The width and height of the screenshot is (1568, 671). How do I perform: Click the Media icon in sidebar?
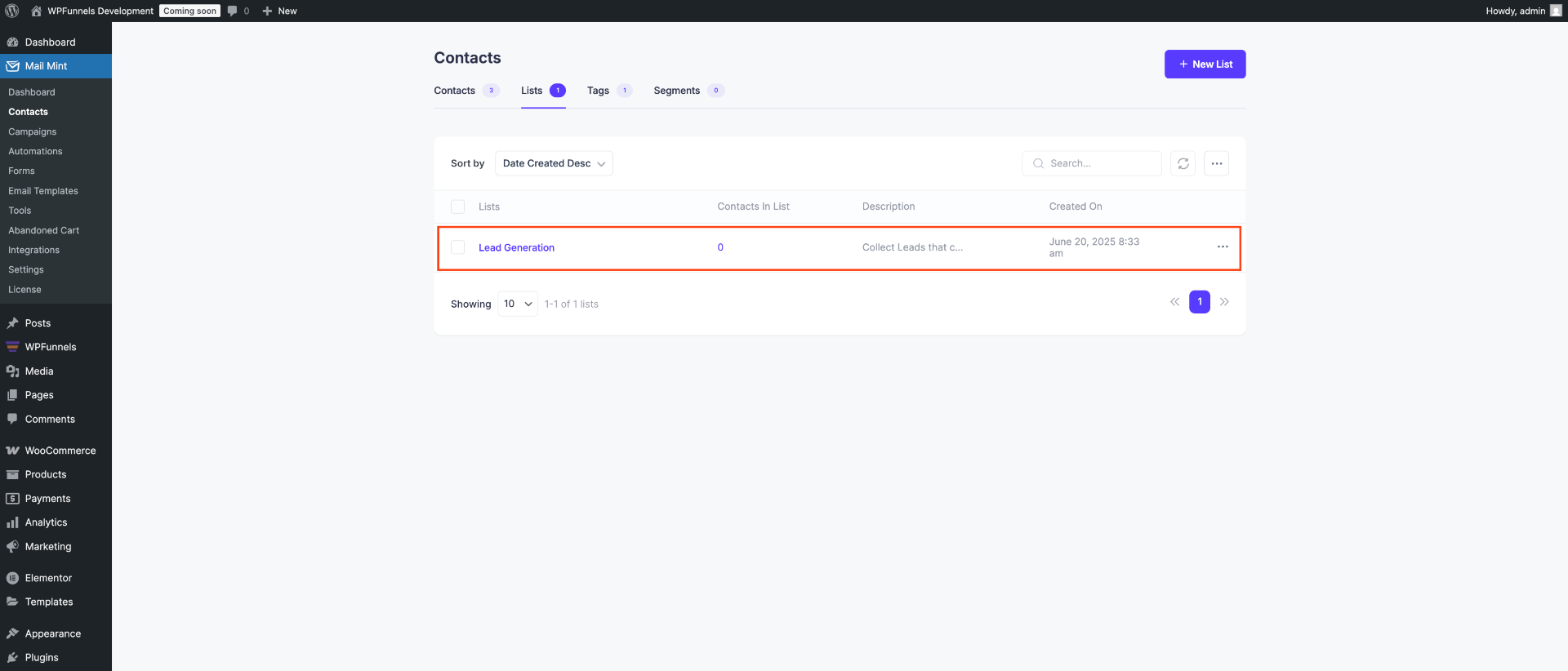(x=12, y=371)
